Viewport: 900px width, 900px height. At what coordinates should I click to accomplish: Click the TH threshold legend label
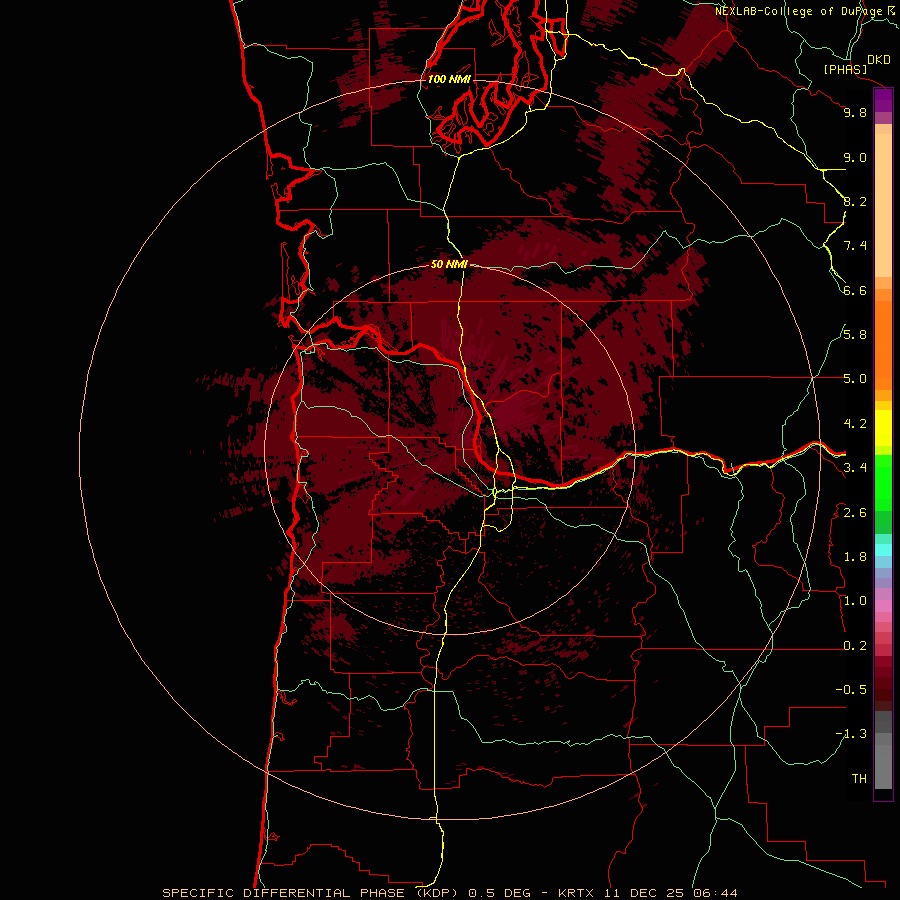coord(859,779)
